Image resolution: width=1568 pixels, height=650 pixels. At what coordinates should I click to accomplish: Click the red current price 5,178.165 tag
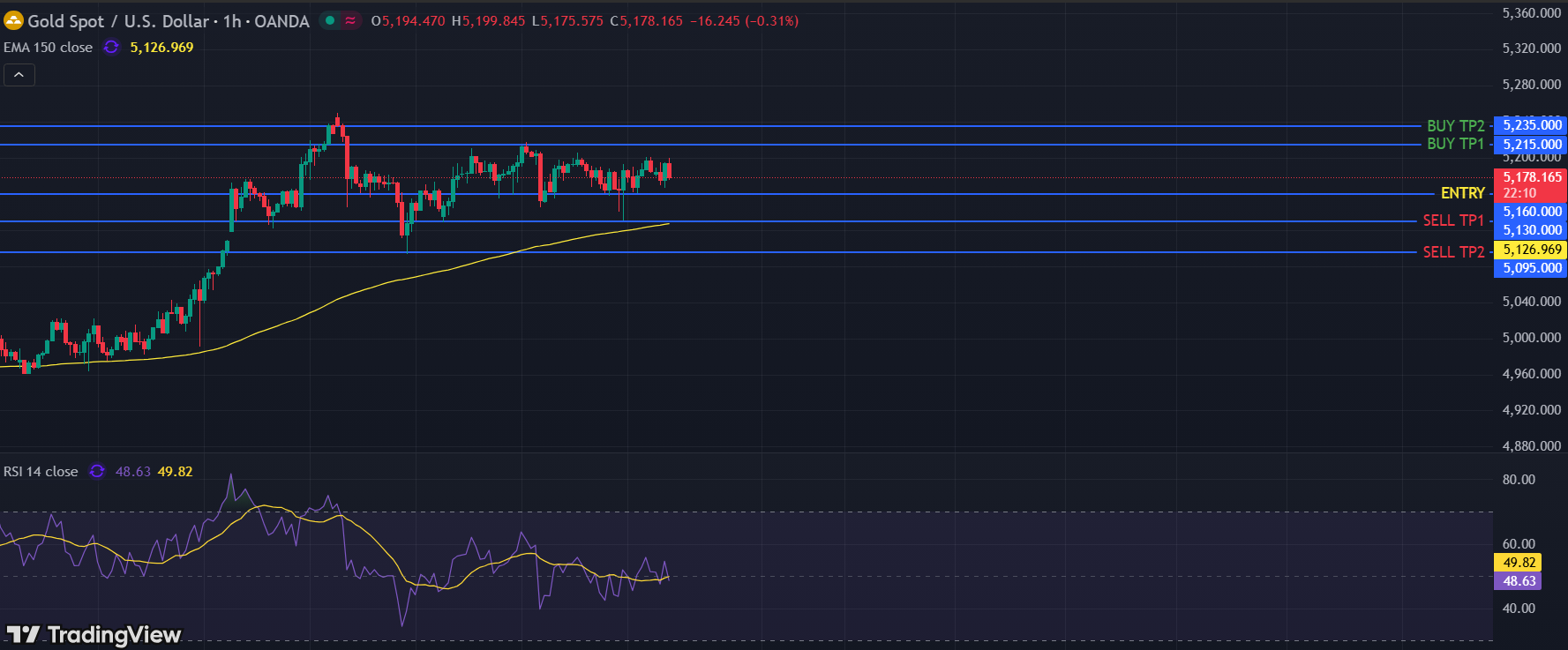(1531, 177)
